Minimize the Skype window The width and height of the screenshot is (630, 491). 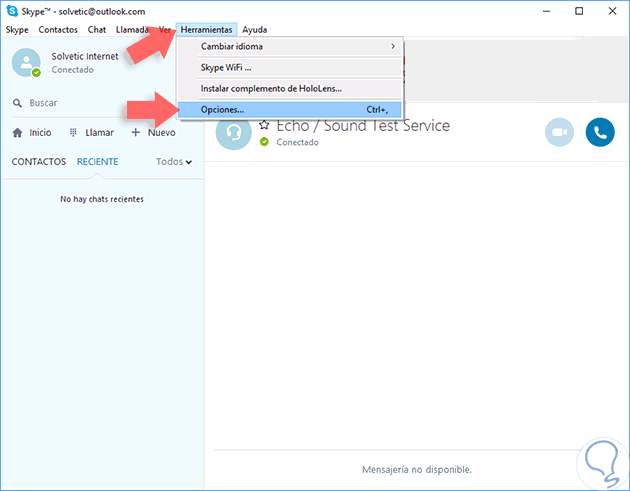tap(546, 11)
